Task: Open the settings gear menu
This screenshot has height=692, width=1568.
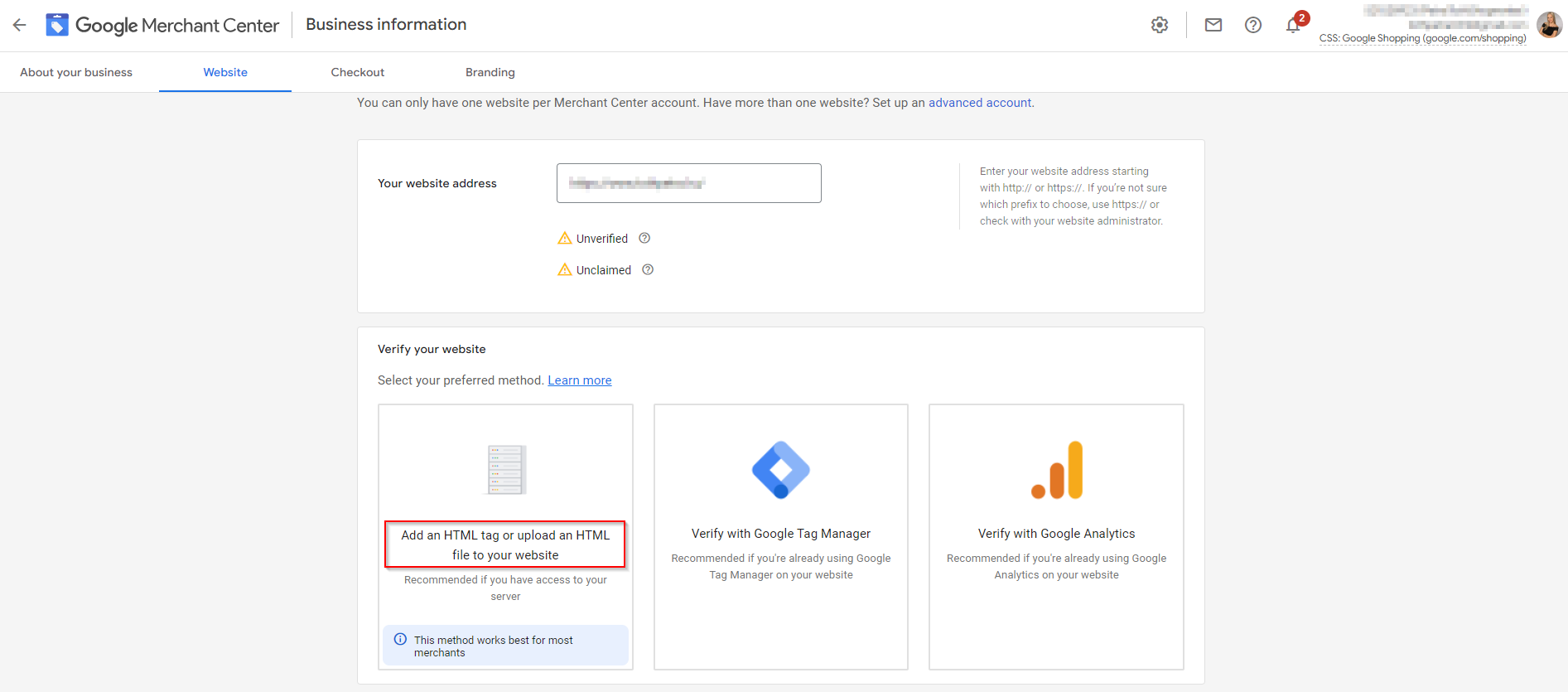Action: pos(1160,25)
